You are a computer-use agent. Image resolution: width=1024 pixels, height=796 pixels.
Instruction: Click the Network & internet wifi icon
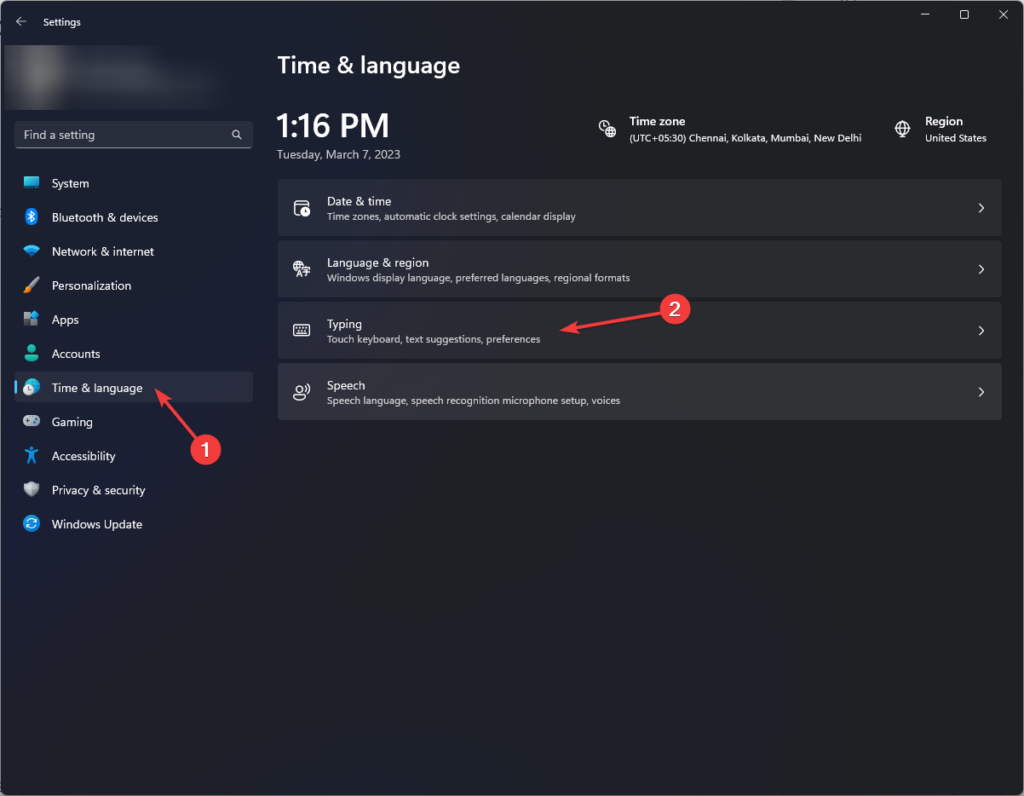(31, 251)
